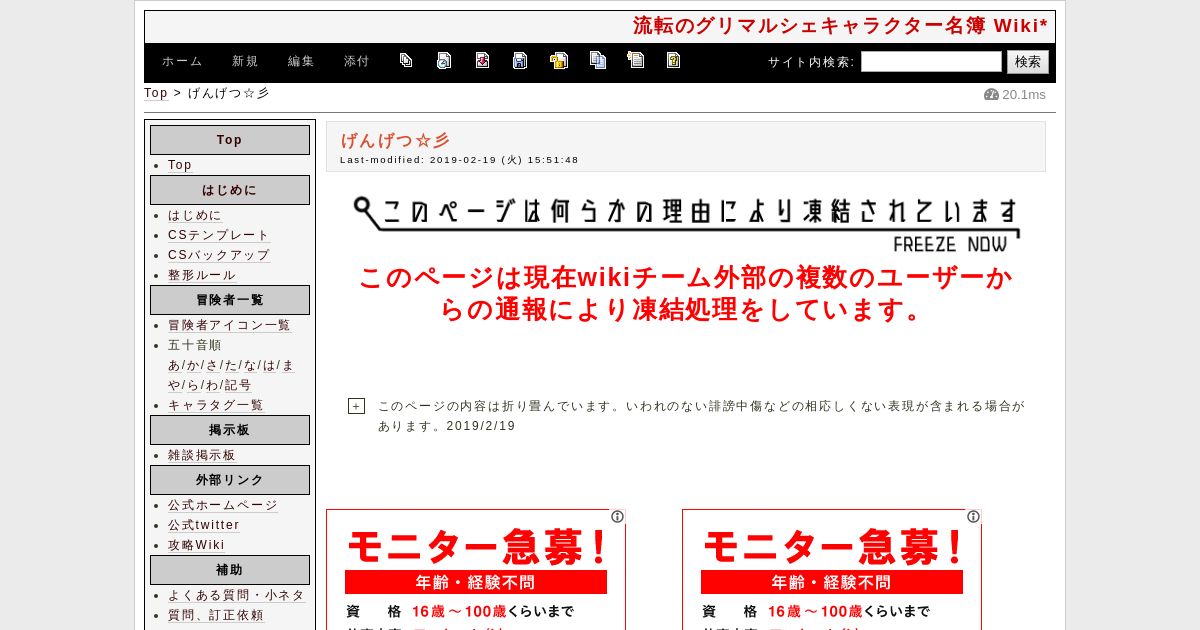The height and width of the screenshot is (630, 1200).
Task: Open the 編集 menu item
Action: [x=301, y=61]
